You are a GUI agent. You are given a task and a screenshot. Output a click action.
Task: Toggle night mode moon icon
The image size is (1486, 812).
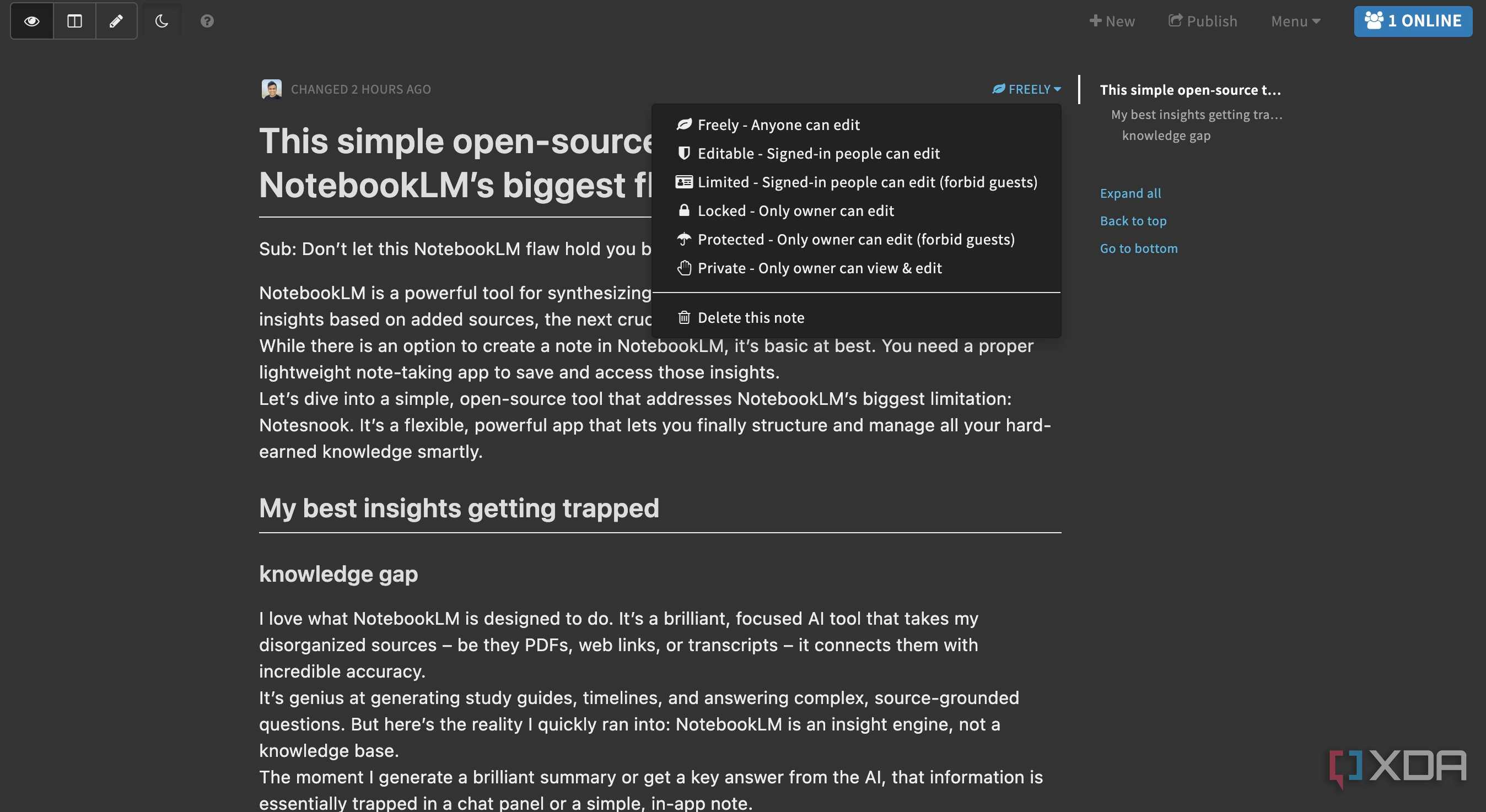click(162, 21)
